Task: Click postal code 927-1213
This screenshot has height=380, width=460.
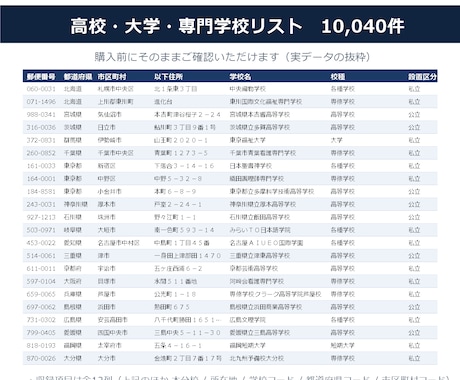Action: (x=41, y=217)
